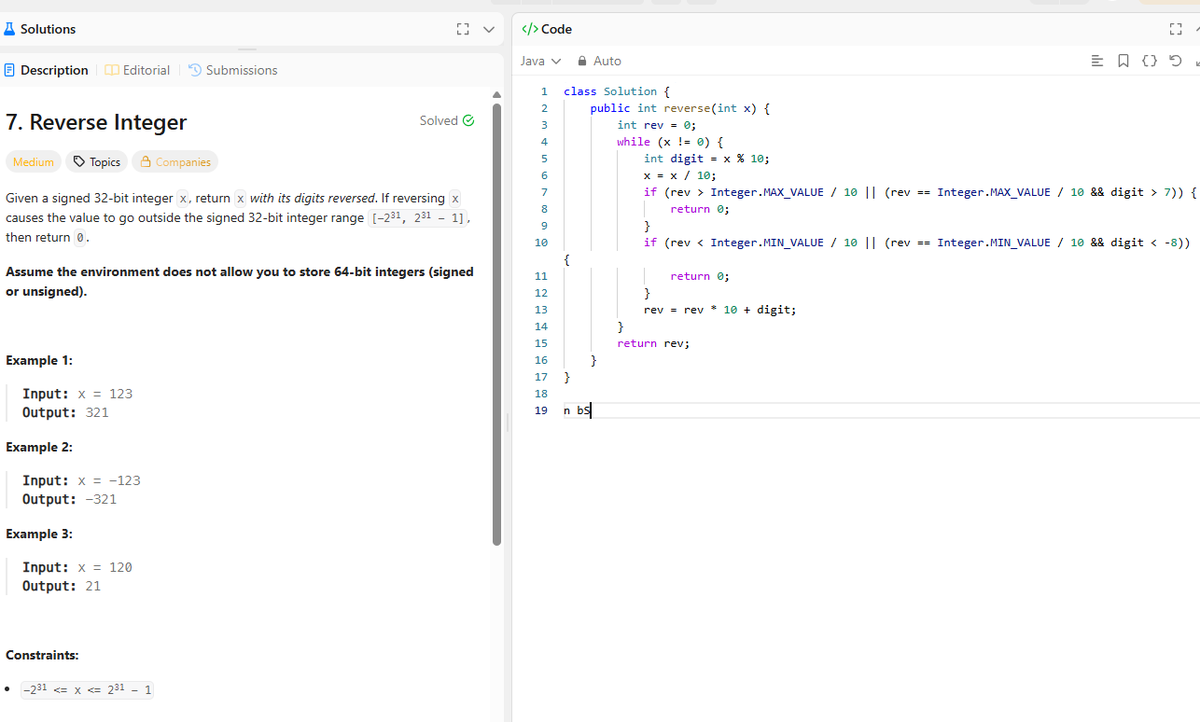
Task: Click the Submissions history clock icon
Action: click(x=195, y=70)
